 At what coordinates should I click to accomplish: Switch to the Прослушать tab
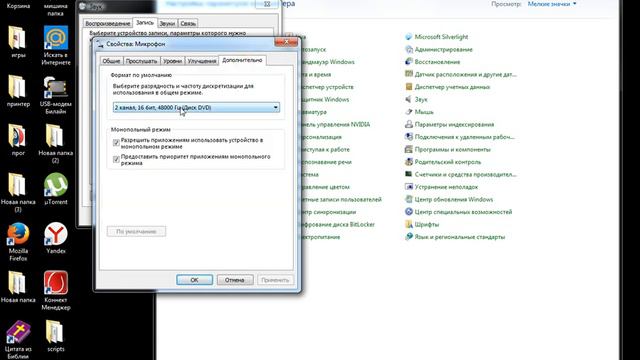pyautogui.click(x=141, y=61)
